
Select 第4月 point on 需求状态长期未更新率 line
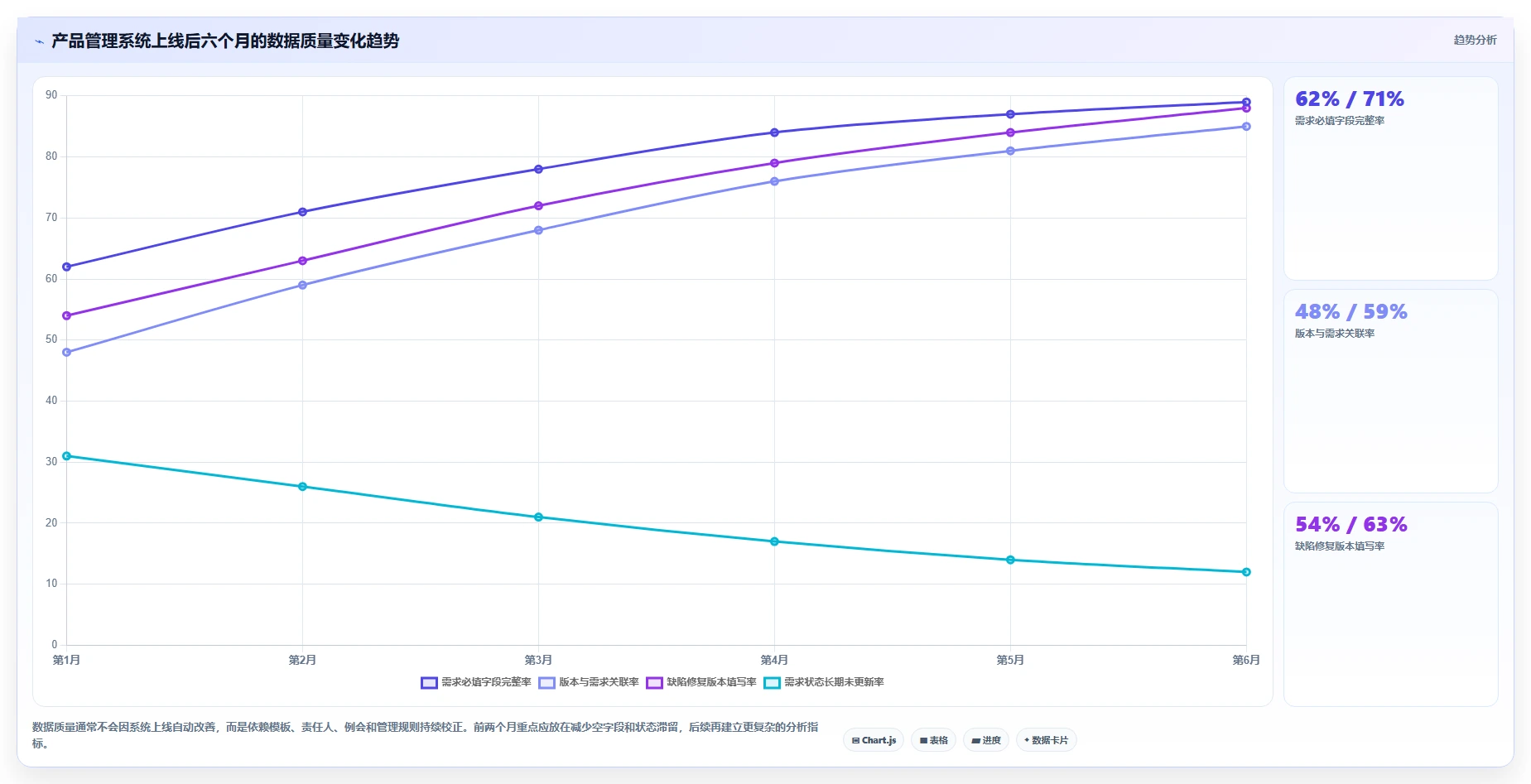(x=774, y=541)
